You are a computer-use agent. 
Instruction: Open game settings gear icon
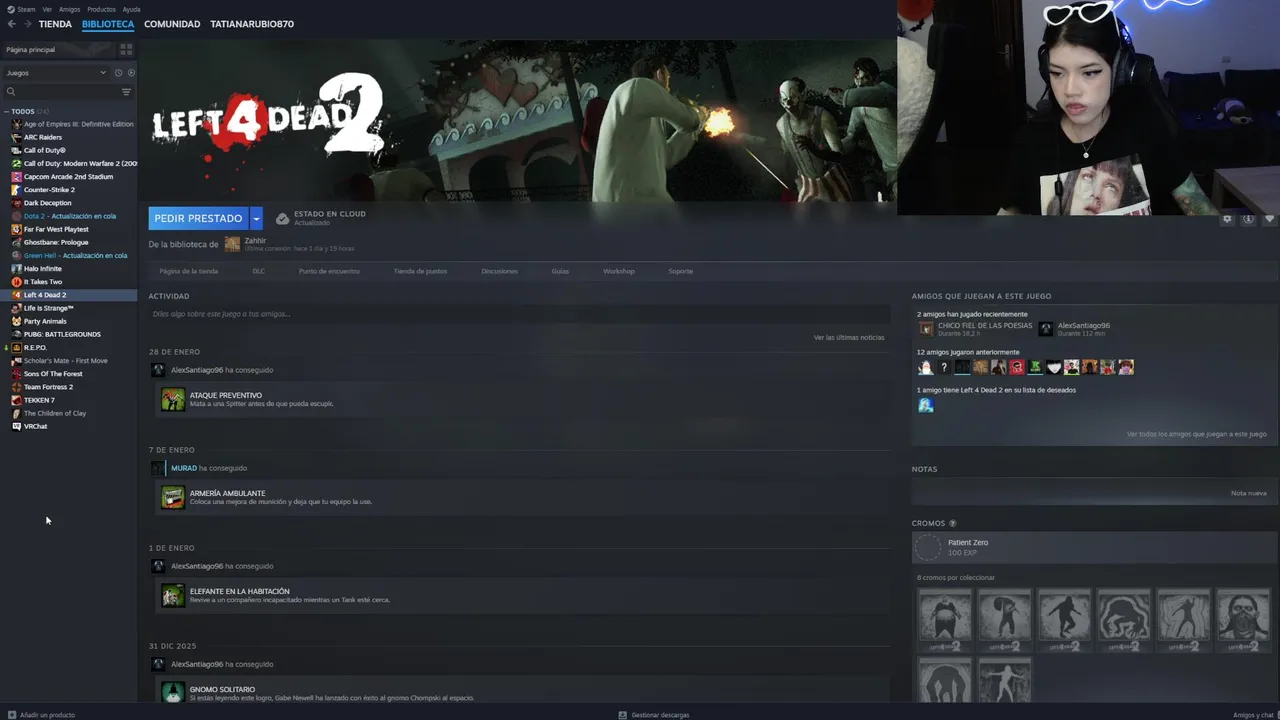[1227, 219]
